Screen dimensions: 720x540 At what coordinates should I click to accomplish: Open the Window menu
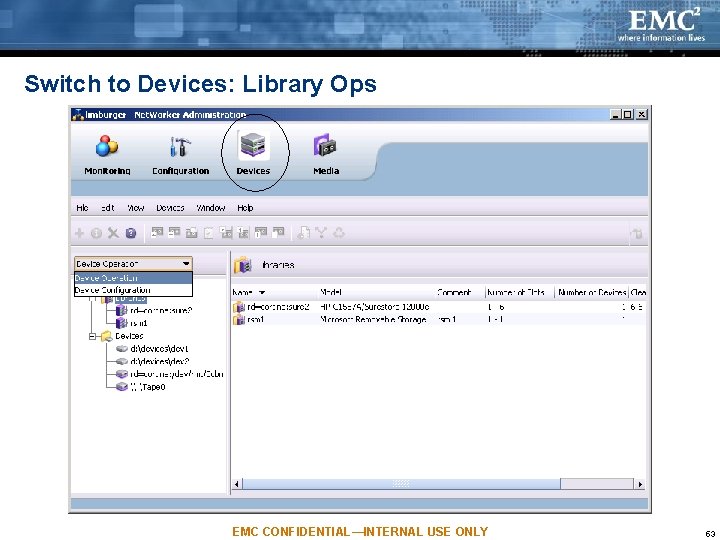211,208
